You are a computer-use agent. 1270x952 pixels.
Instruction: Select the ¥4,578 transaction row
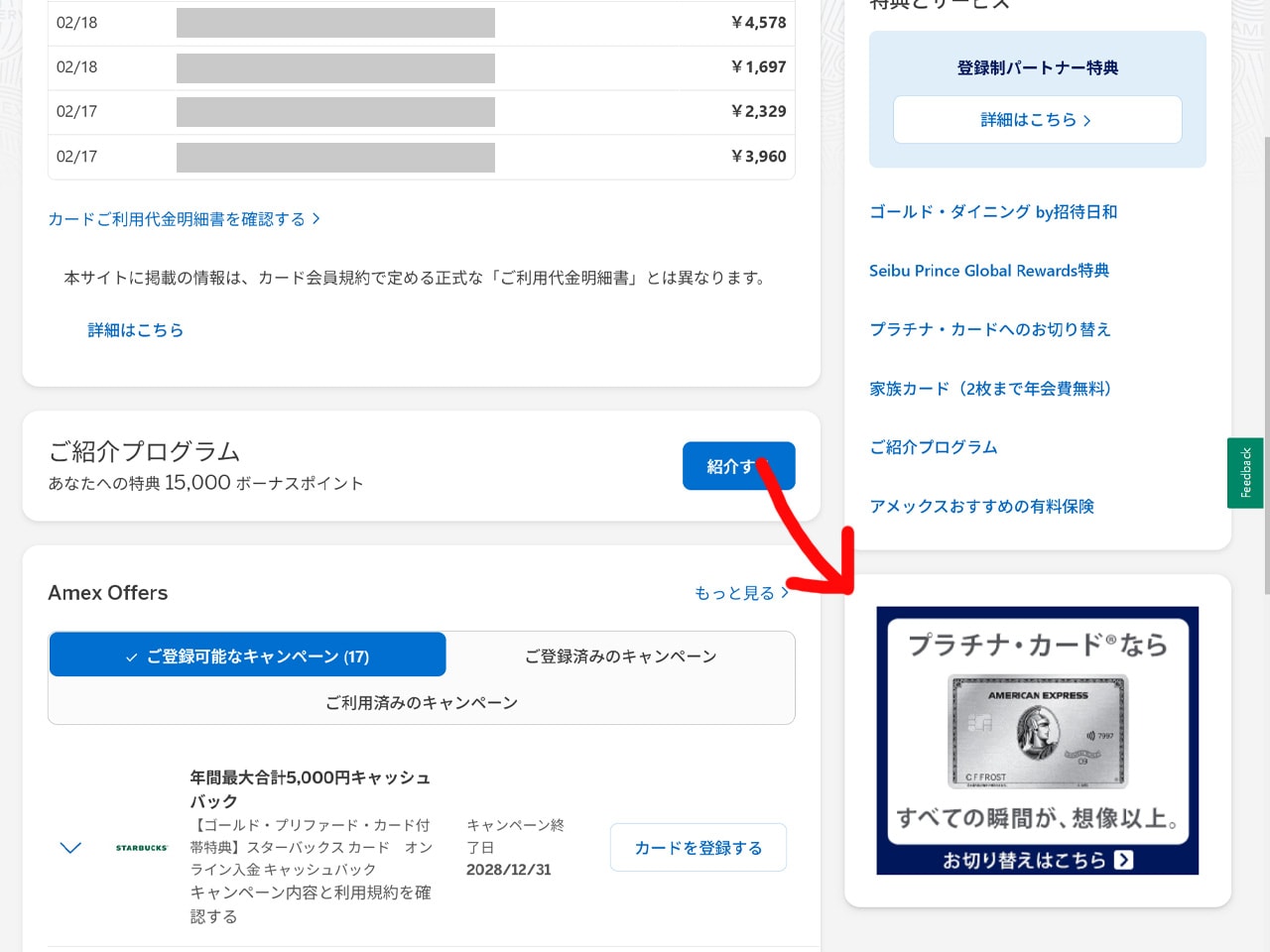[x=422, y=23]
